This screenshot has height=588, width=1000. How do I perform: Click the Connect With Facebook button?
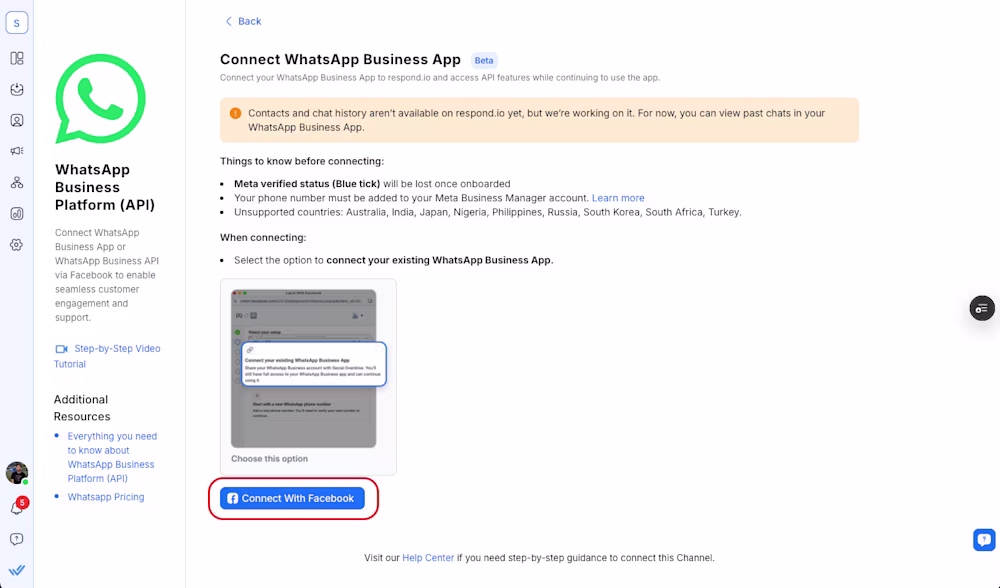pyautogui.click(x=292, y=498)
